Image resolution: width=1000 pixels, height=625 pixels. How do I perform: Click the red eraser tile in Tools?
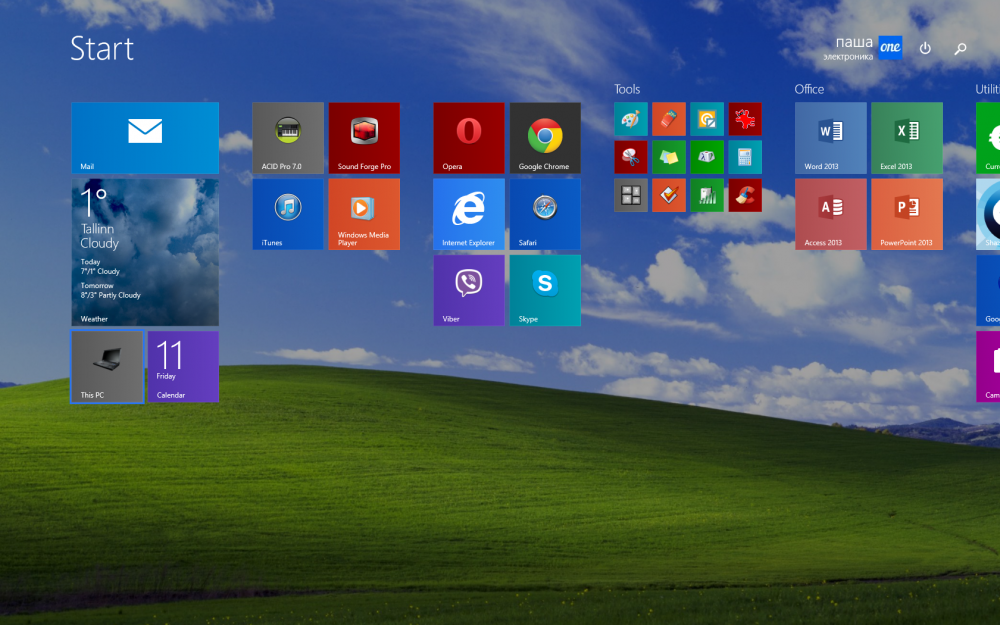pyautogui.click(x=669, y=119)
